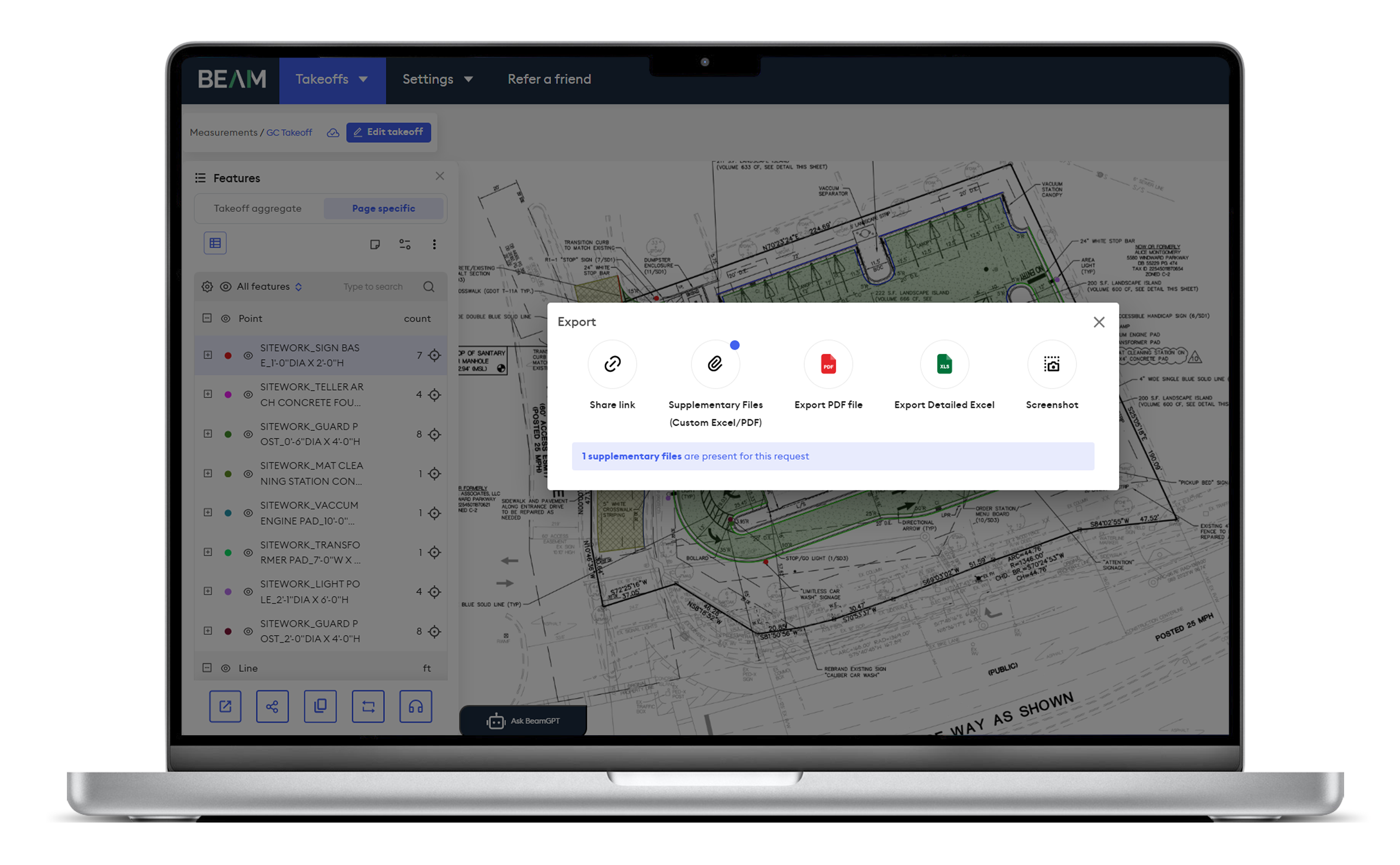Image resolution: width=1400 pixels, height=865 pixels.
Task: Open Supplementary Files (Custom Excel/PDF)
Action: pos(715,364)
